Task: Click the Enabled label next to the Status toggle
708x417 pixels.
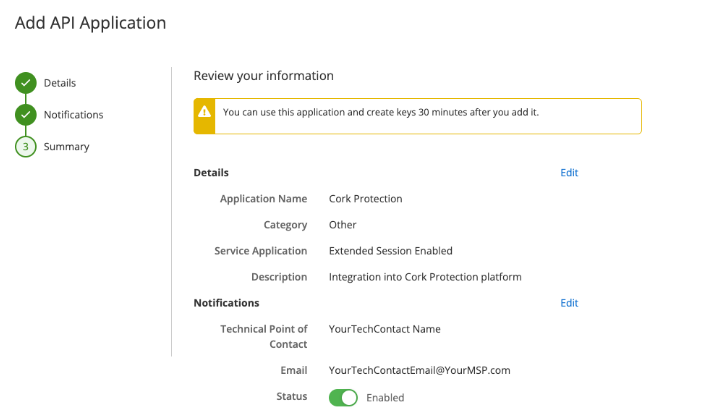Action: [385, 398]
